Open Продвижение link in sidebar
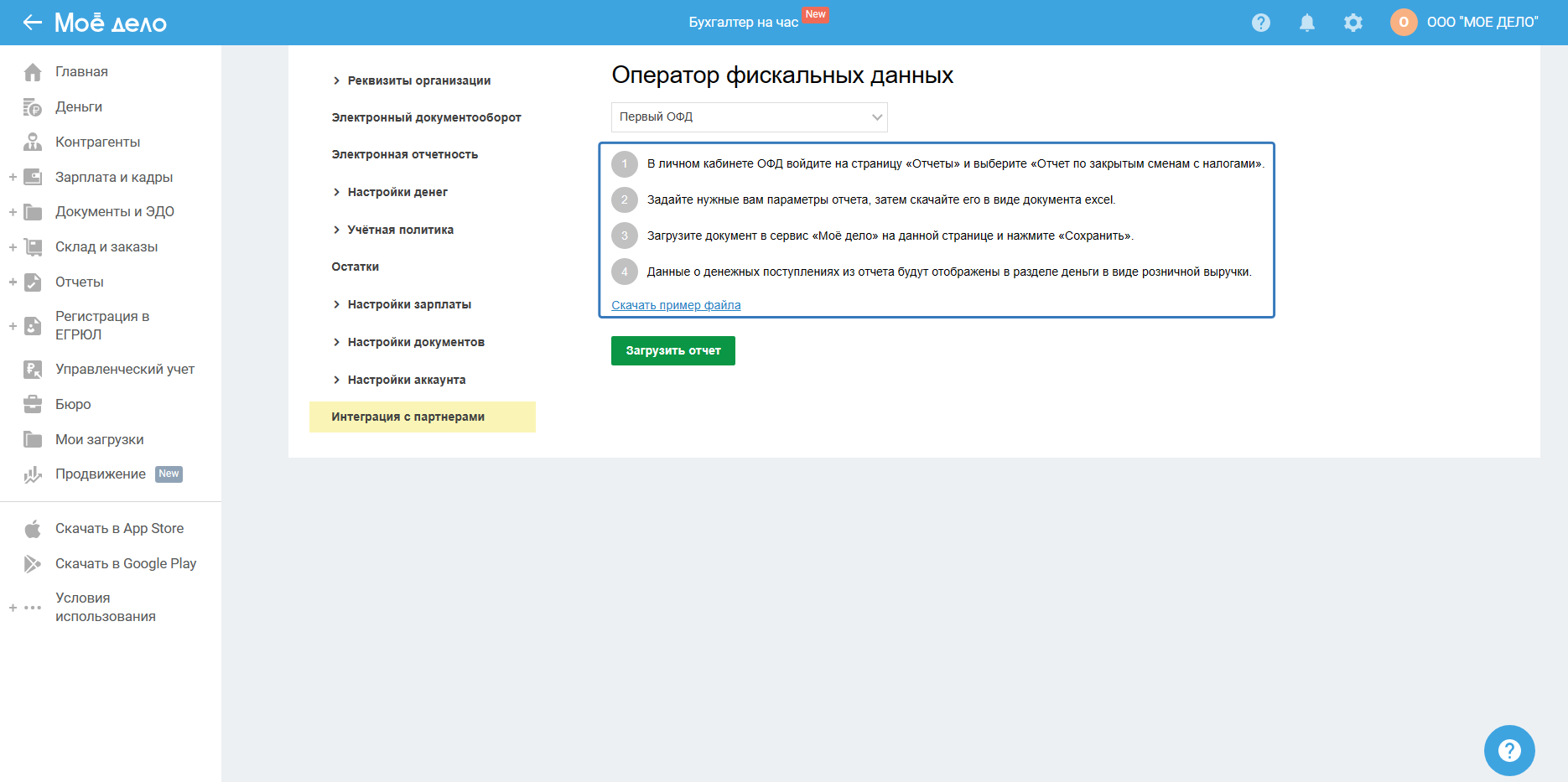Screen dimensions: 1568x782 pos(101,474)
